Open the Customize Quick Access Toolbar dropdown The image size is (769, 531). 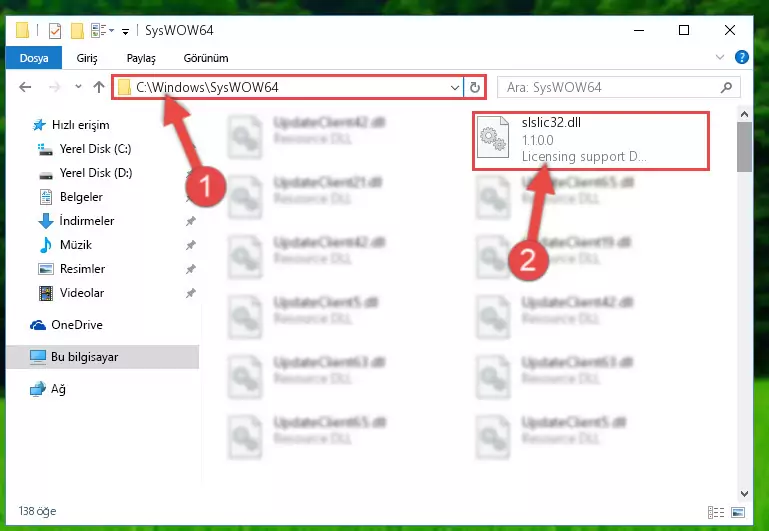(126, 32)
